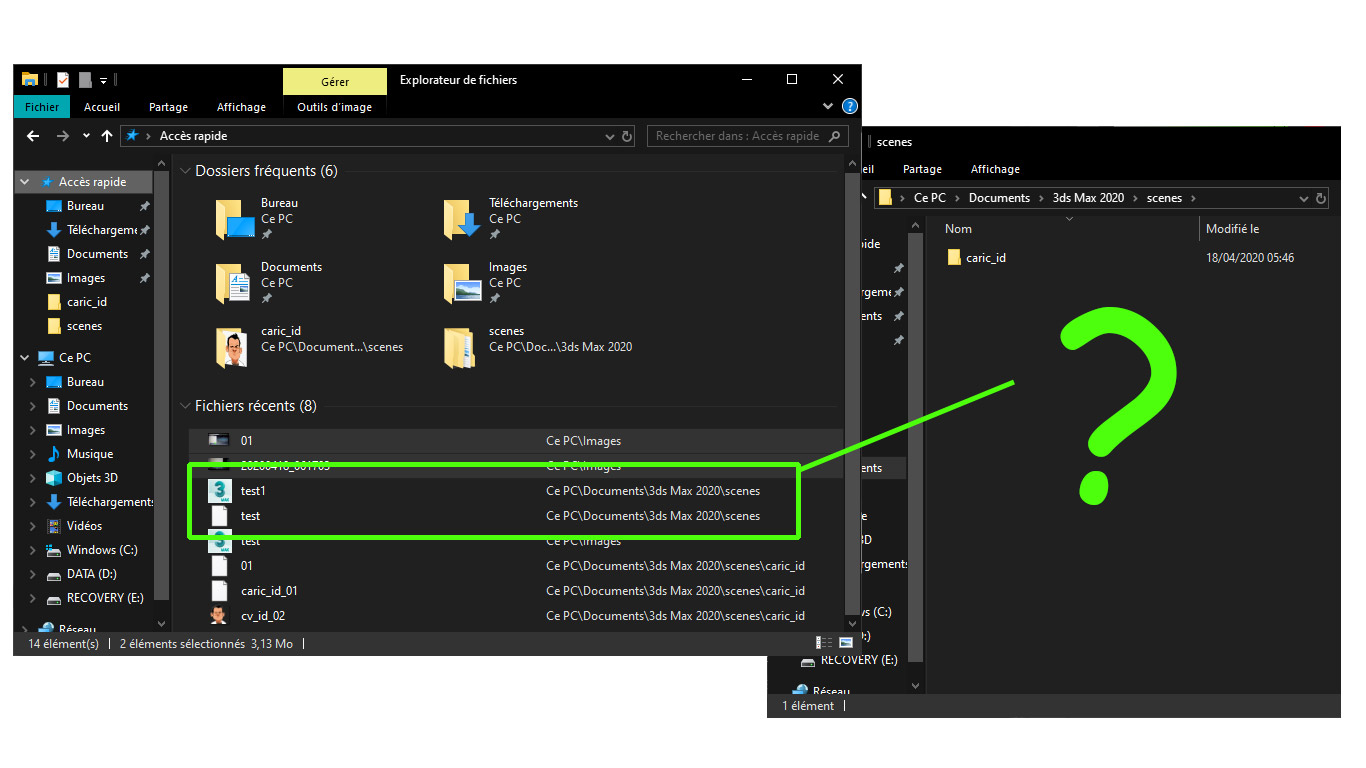This screenshot has height=768, width=1366.
Task: Switch to large thumbnails view icon
Action: click(846, 643)
